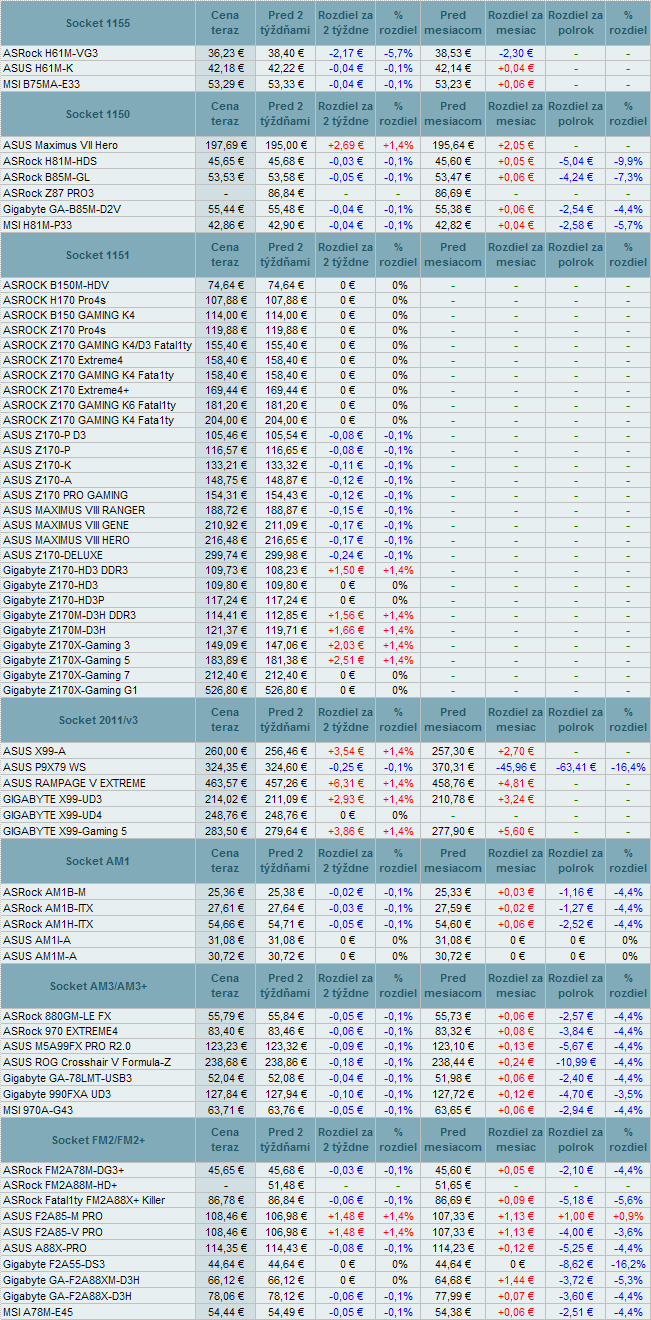Viewport: 651px width, 1320px height.
Task: Click ASRock 970 EXTREME4 name
Action: tap(60, 1031)
